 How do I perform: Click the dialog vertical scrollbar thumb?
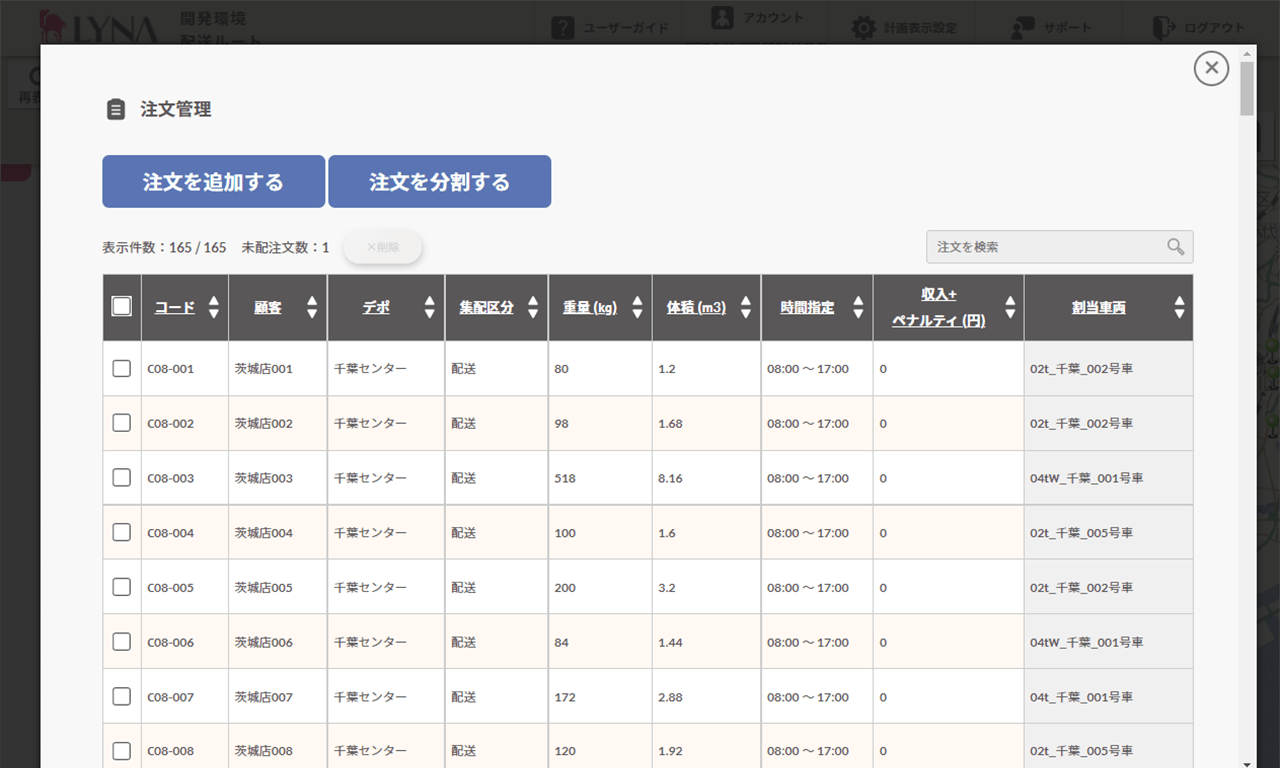click(1246, 88)
